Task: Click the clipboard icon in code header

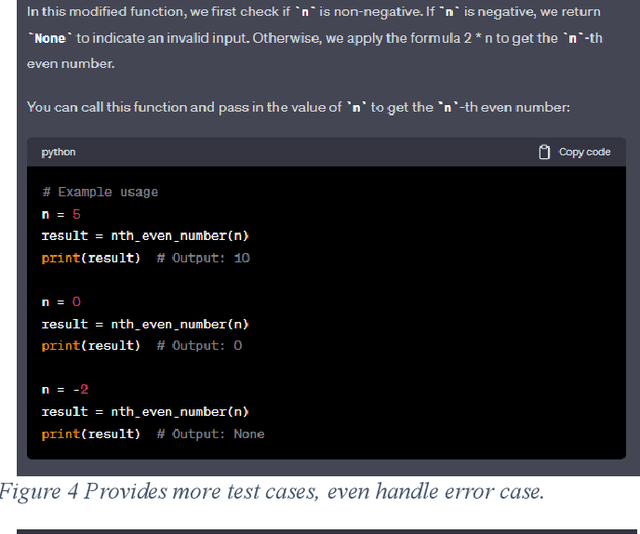Action: click(544, 152)
